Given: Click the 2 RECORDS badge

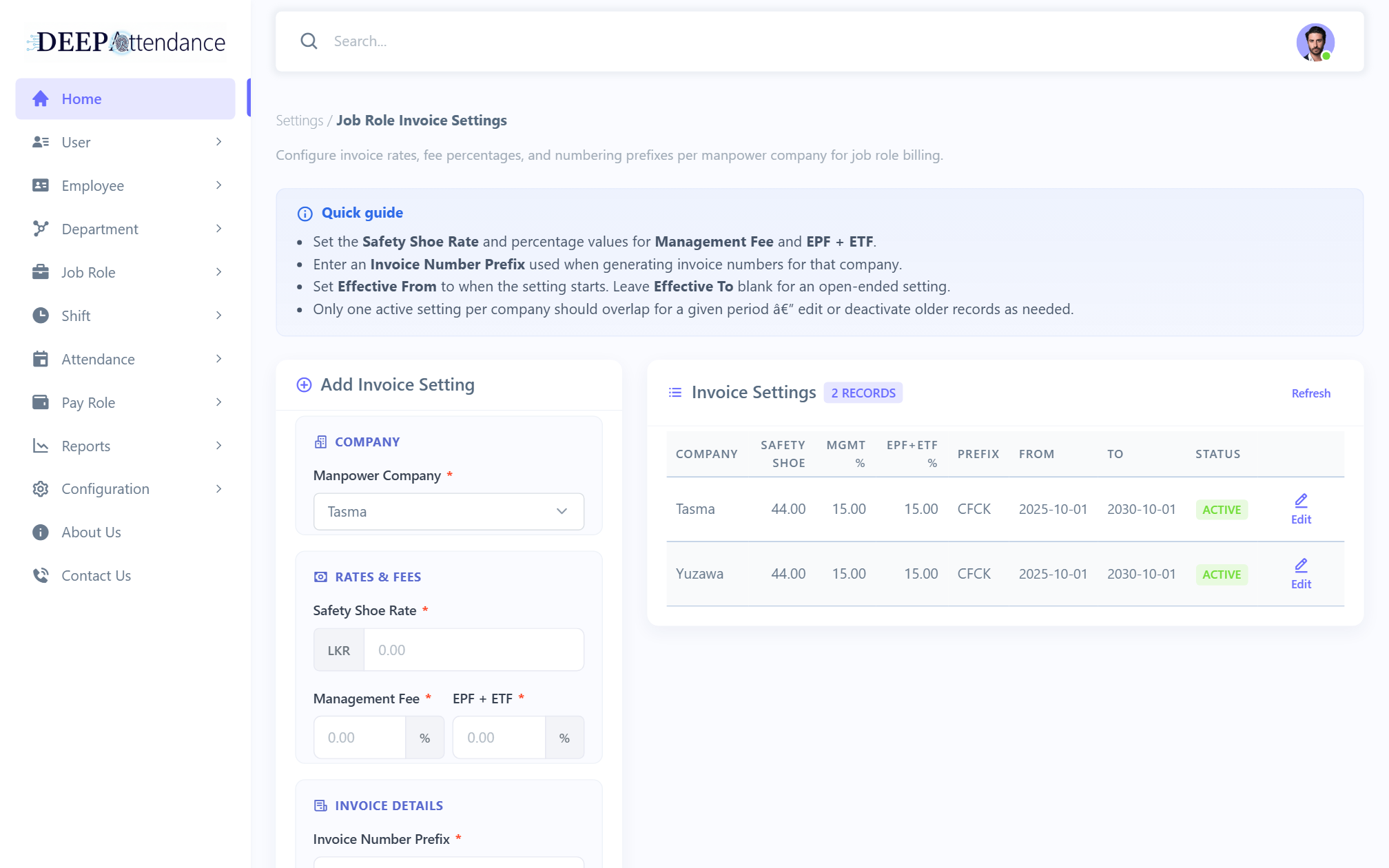Looking at the screenshot, I should pyautogui.click(x=863, y=393).
